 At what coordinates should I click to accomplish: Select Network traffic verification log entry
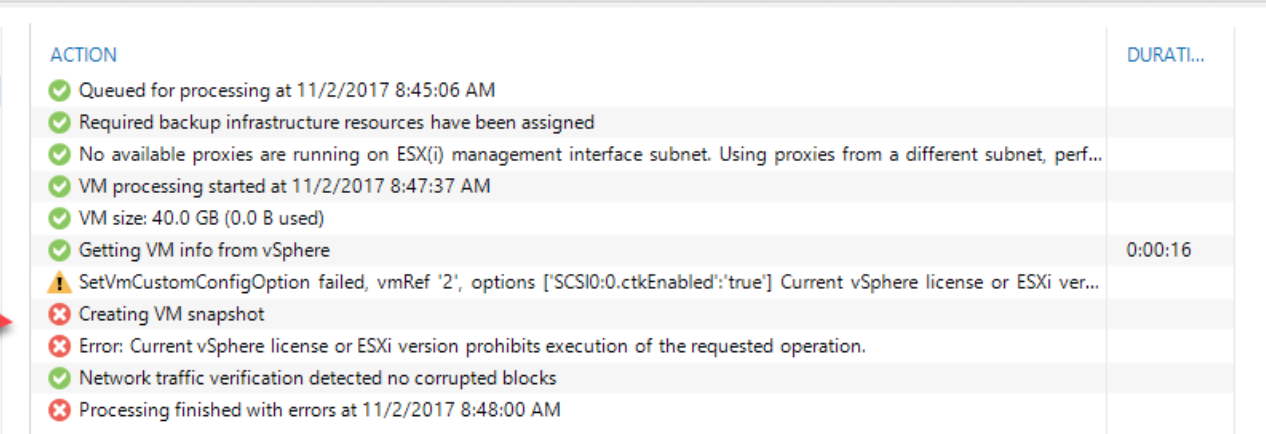318,378
